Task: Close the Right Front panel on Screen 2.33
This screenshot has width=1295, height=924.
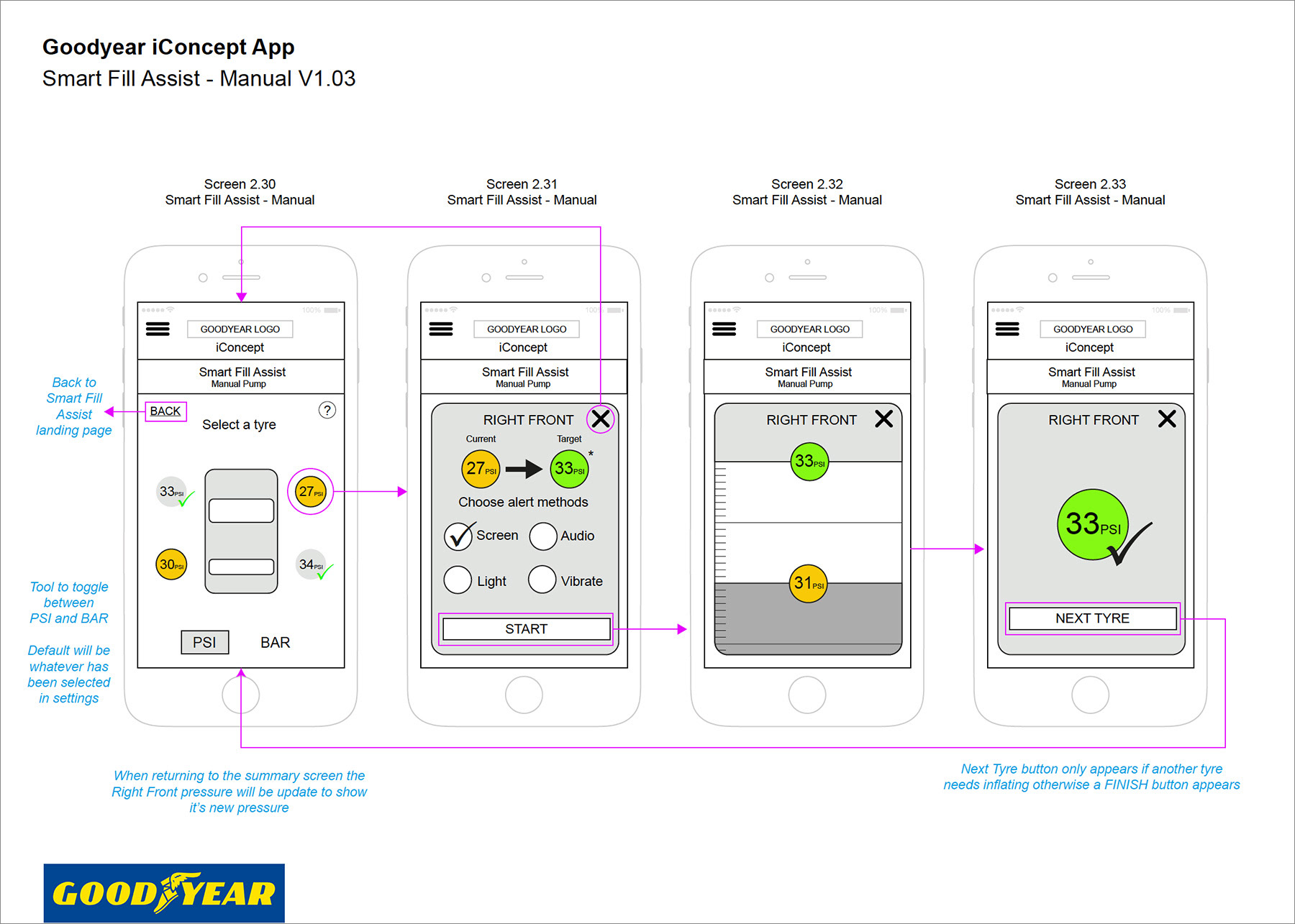Action: [x=1167, y=418]
